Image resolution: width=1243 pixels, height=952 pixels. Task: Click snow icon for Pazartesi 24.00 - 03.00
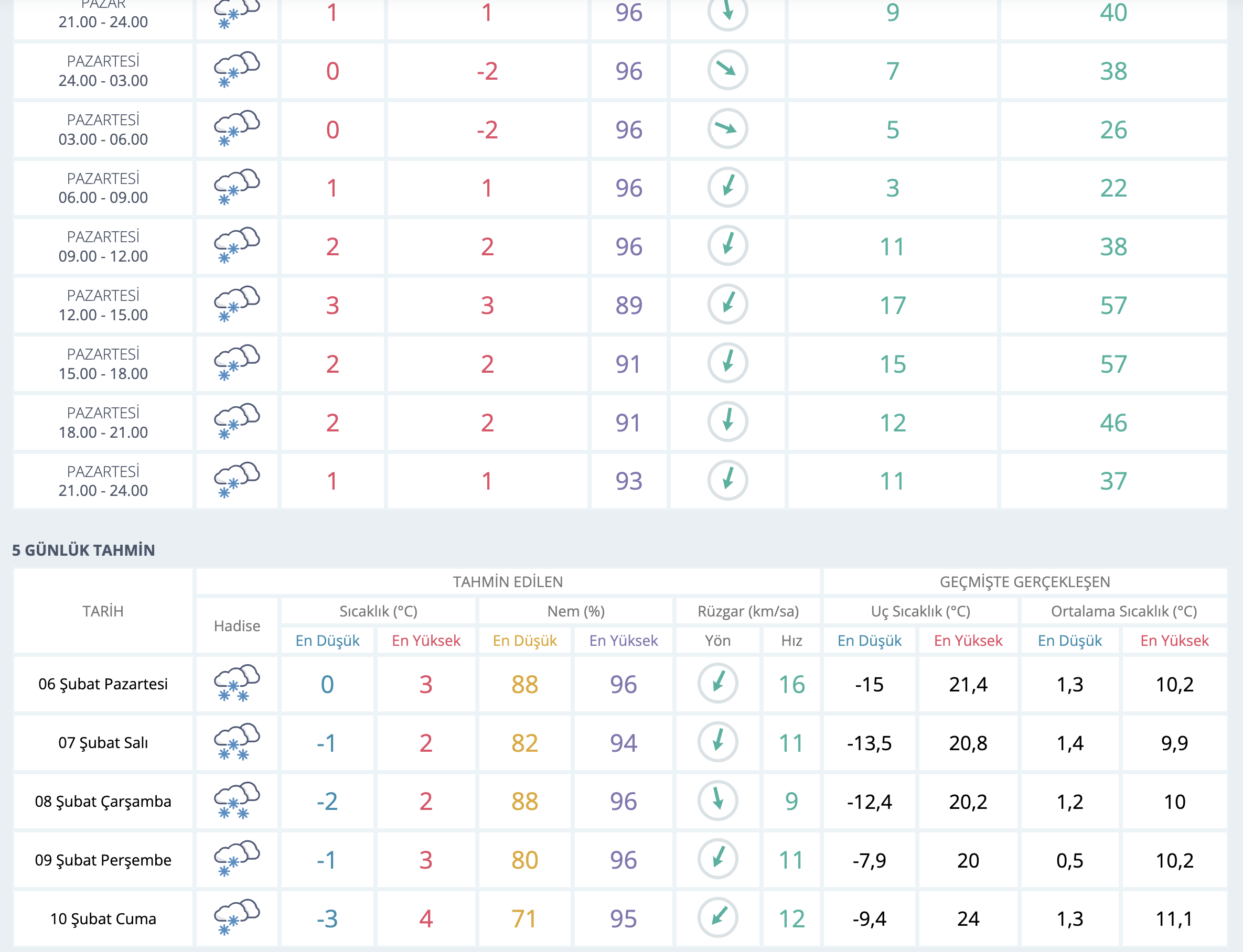point(237,70)
